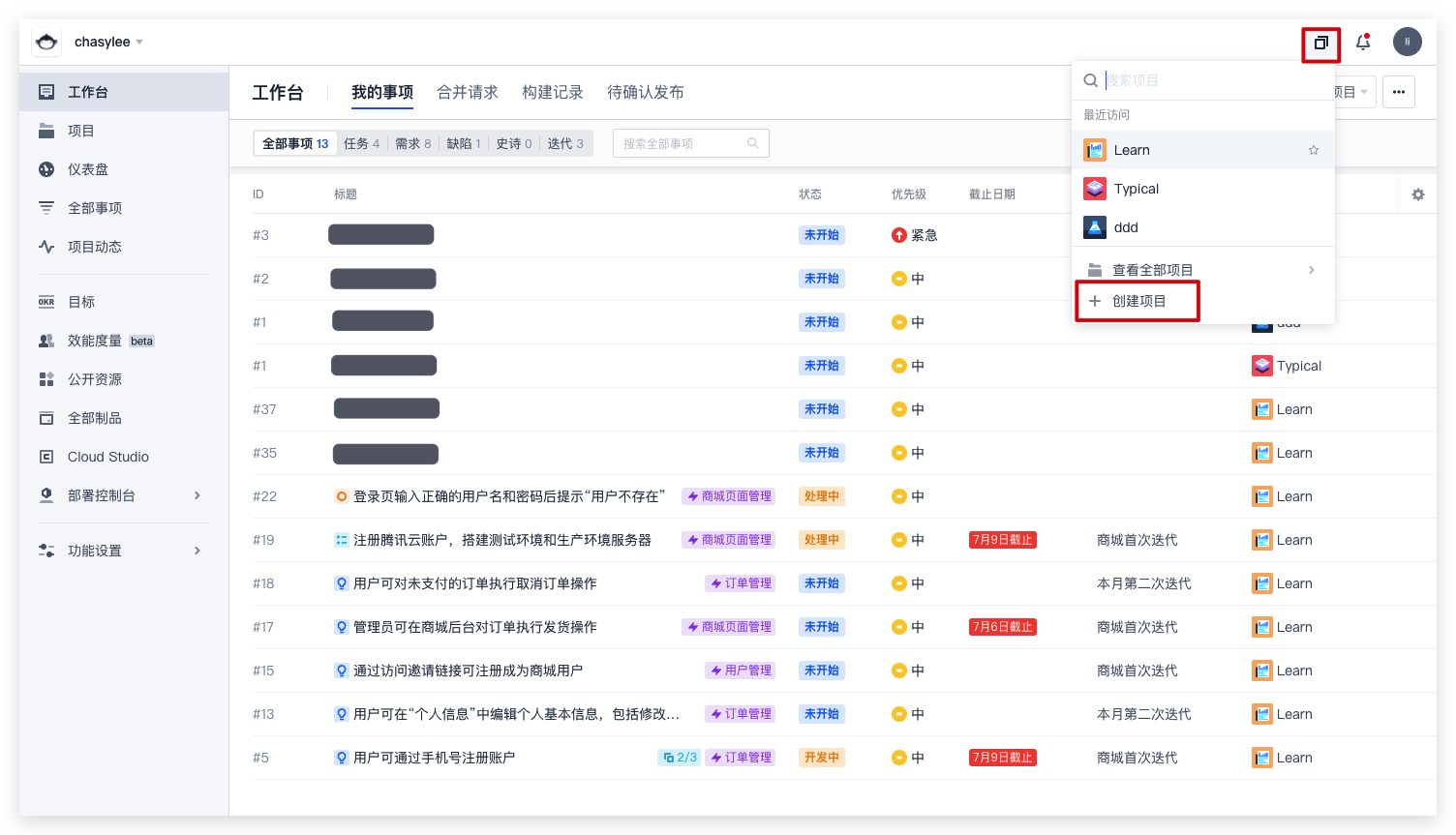Switch to the 合并请求 tab

467,92
